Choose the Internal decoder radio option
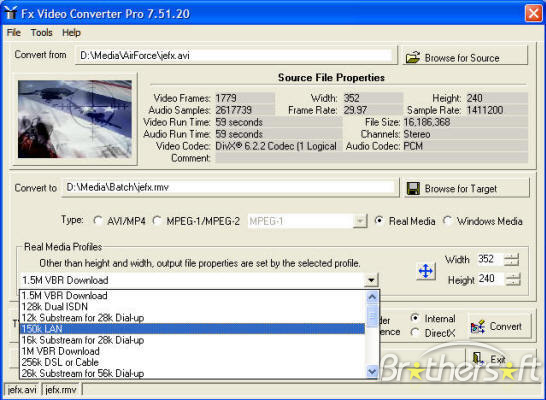The height and width of the screenshot is (400, 546). pos(415,318)
